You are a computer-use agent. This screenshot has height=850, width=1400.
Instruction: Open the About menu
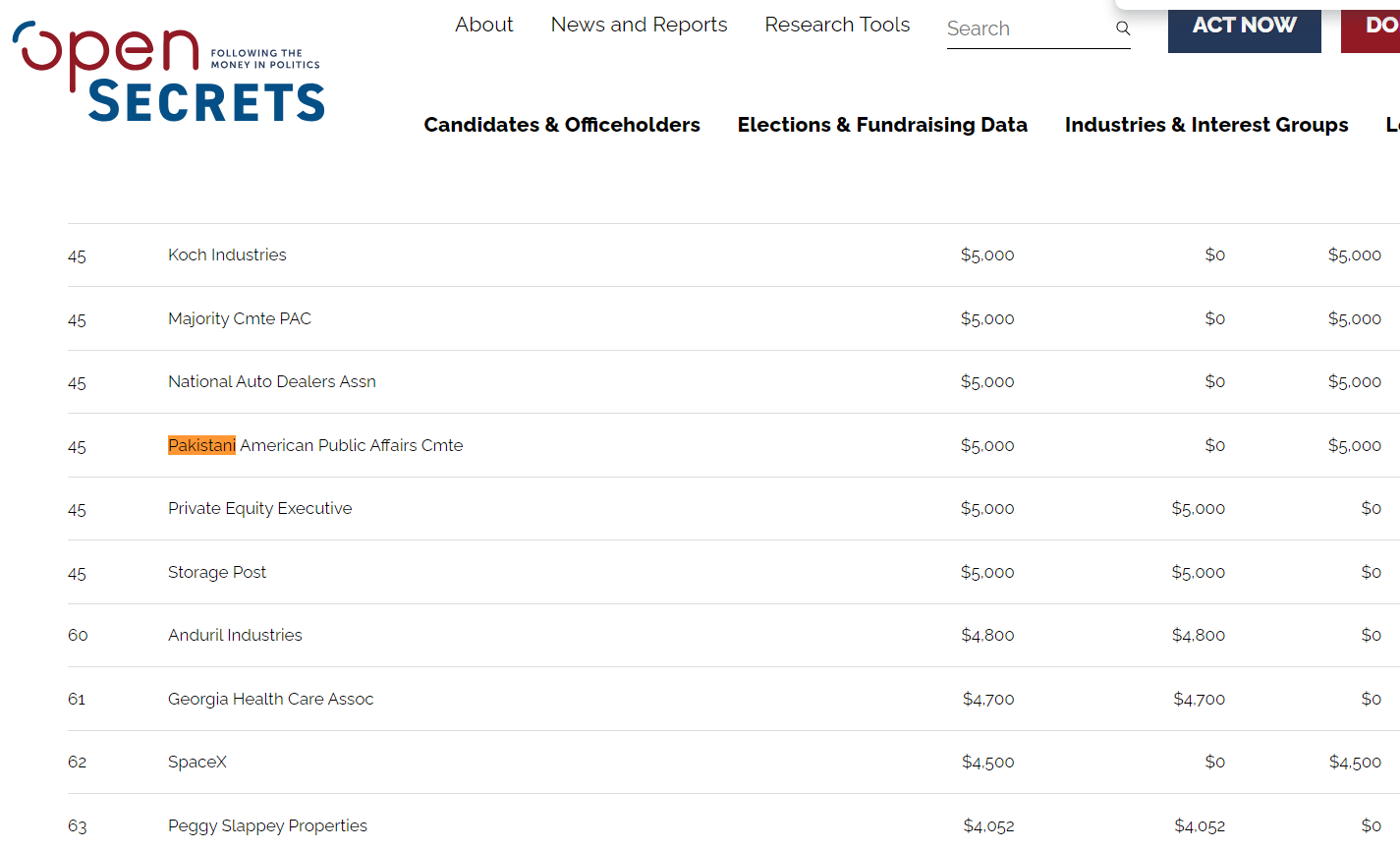(x=484, y=25)
